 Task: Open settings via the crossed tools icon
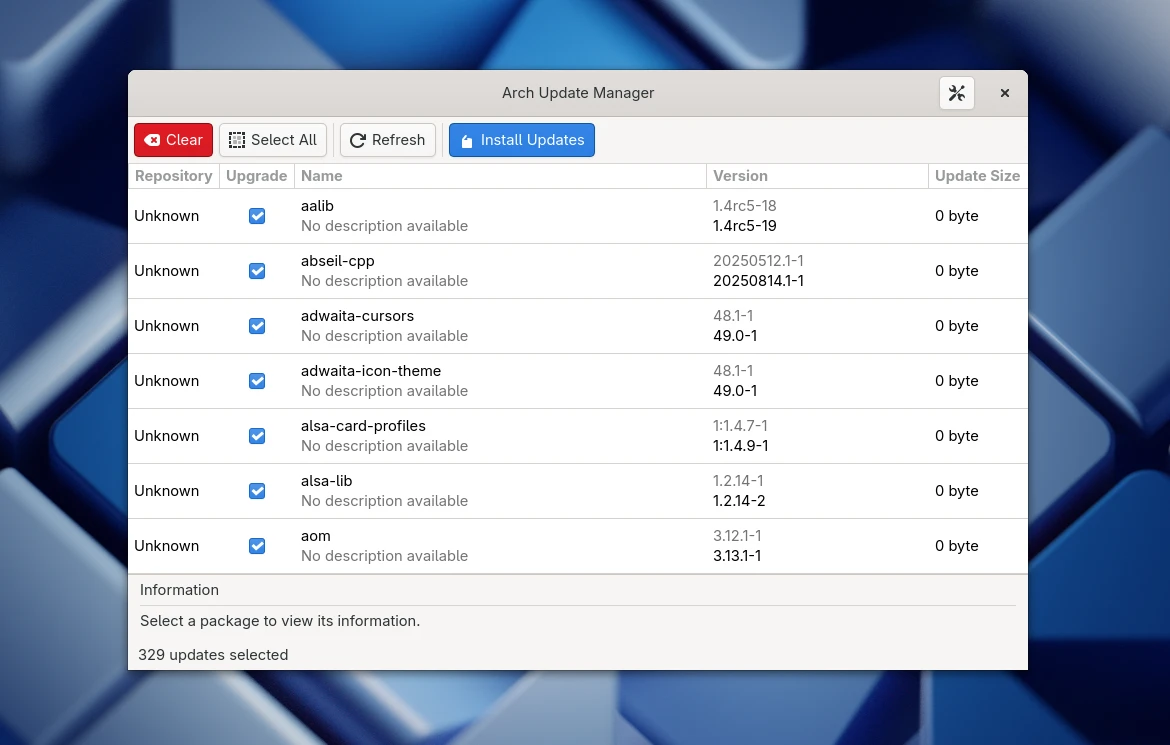(x=956, y=92)
